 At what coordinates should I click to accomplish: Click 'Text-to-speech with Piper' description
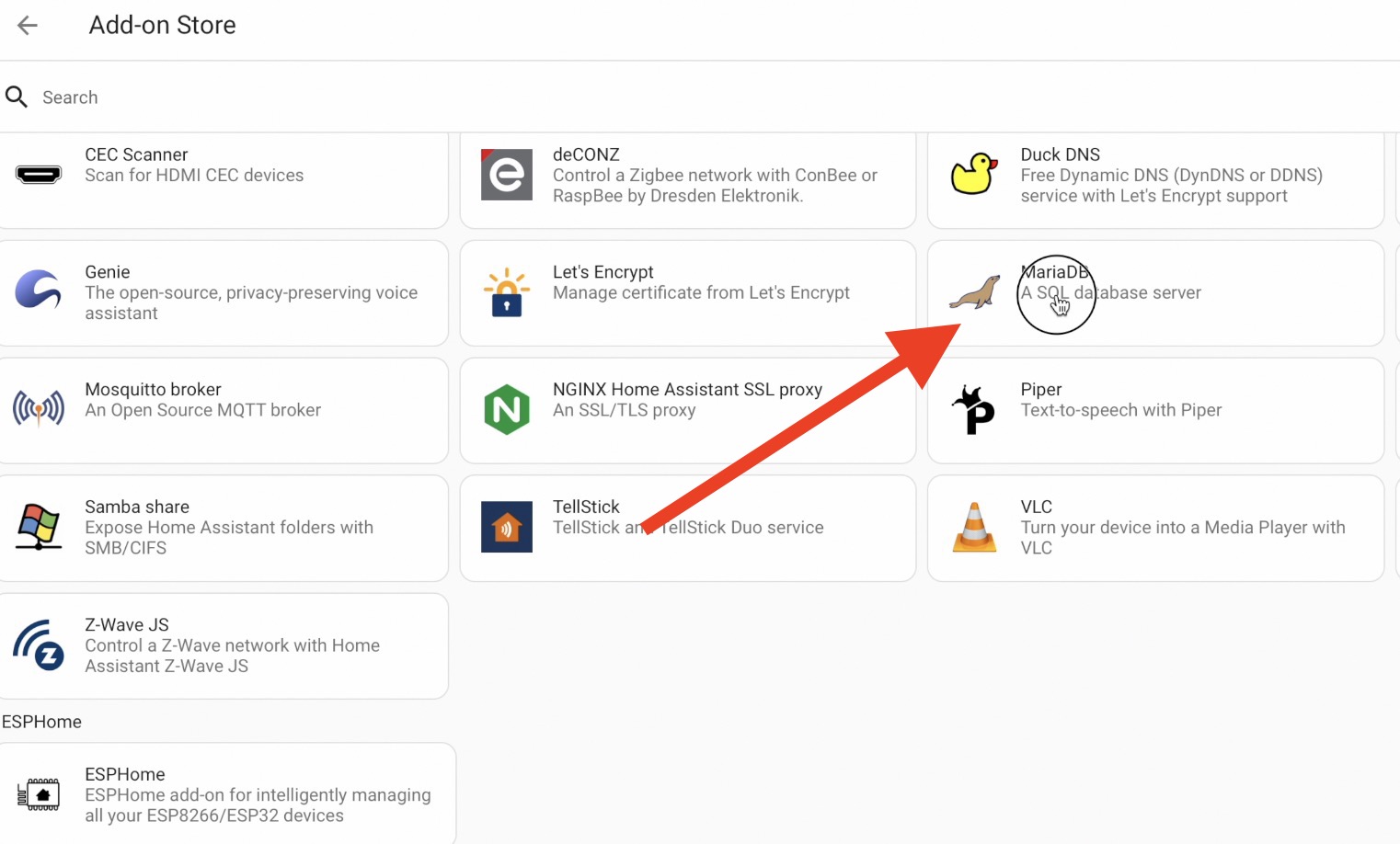click(1121, 410)
